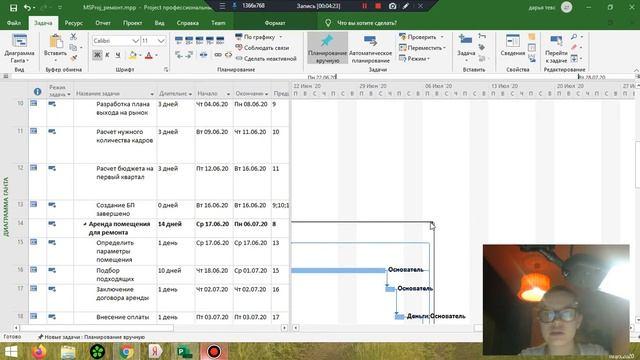Open the font size 11 dropdown
This screenshot has height=360, width=640.
click(x=161, y=41)
